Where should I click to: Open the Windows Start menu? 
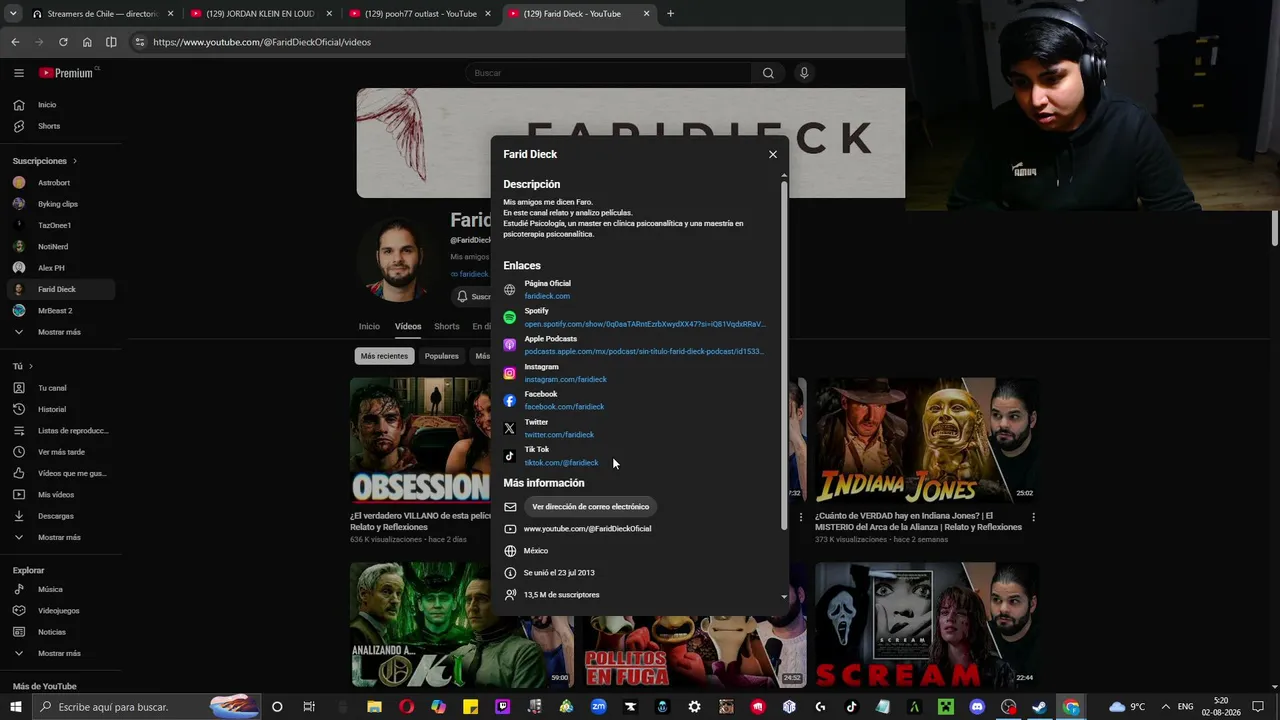point(15,707)
